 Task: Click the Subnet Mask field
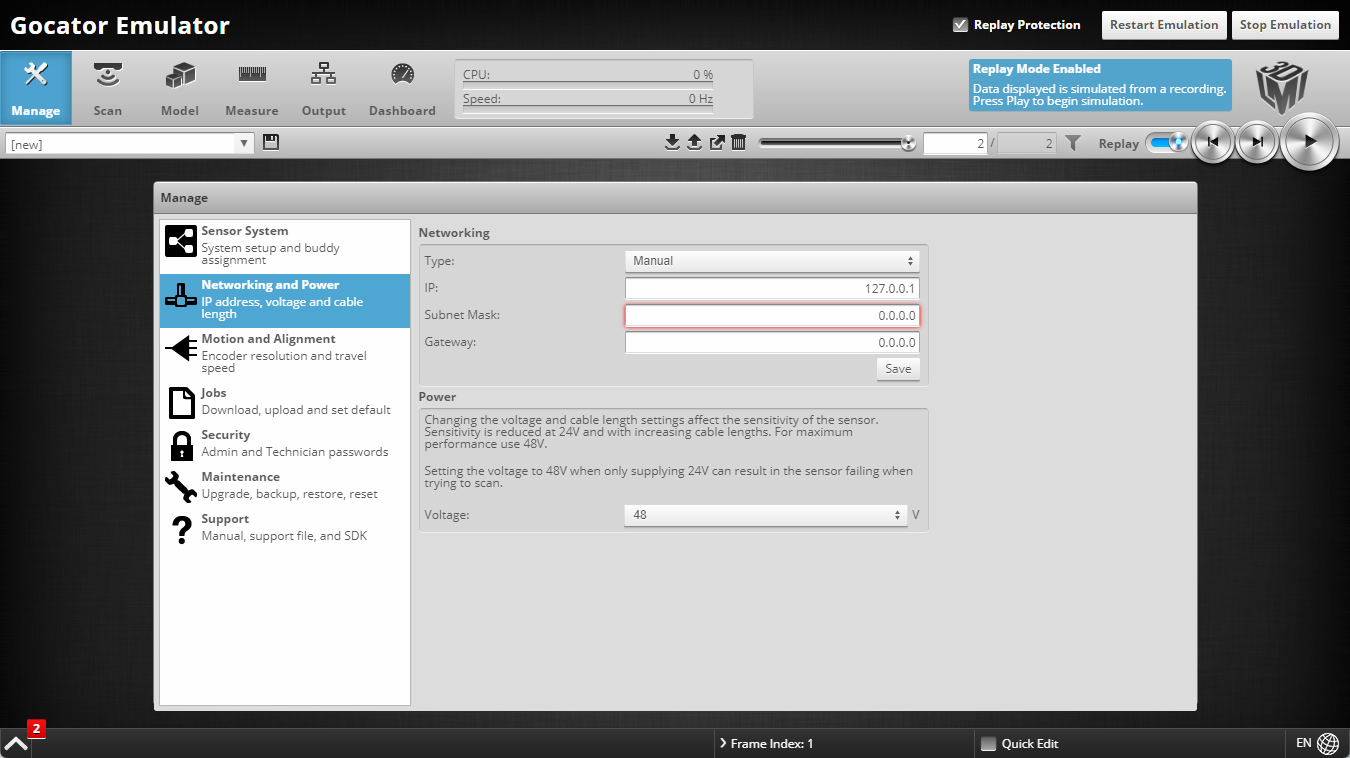(772, 316)
